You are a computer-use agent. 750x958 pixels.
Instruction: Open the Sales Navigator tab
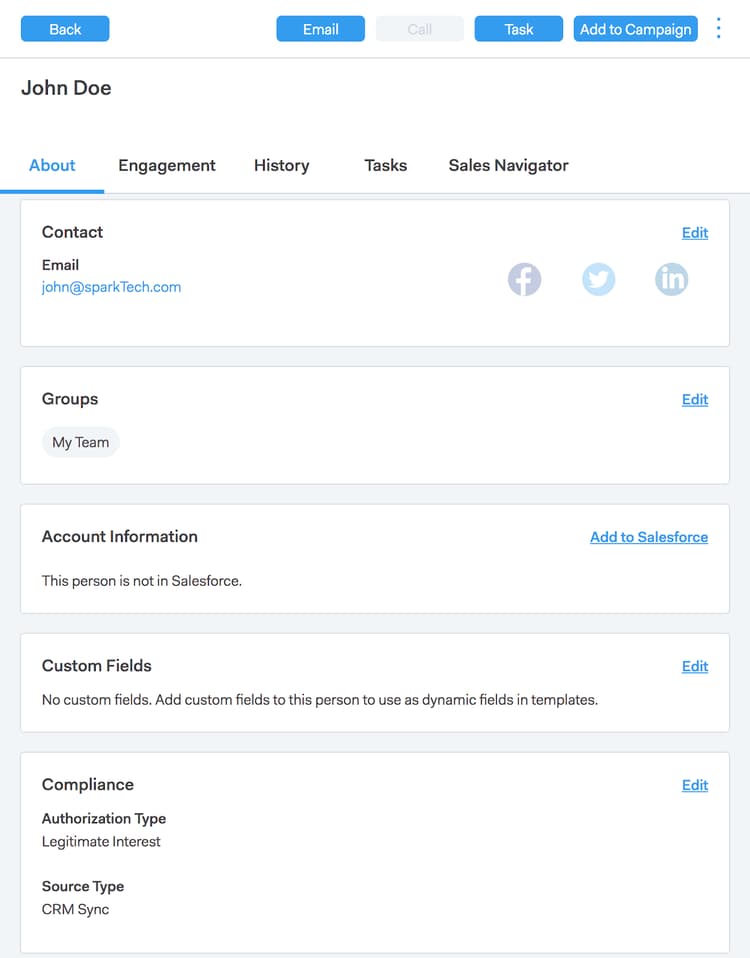tap(508, 166)
